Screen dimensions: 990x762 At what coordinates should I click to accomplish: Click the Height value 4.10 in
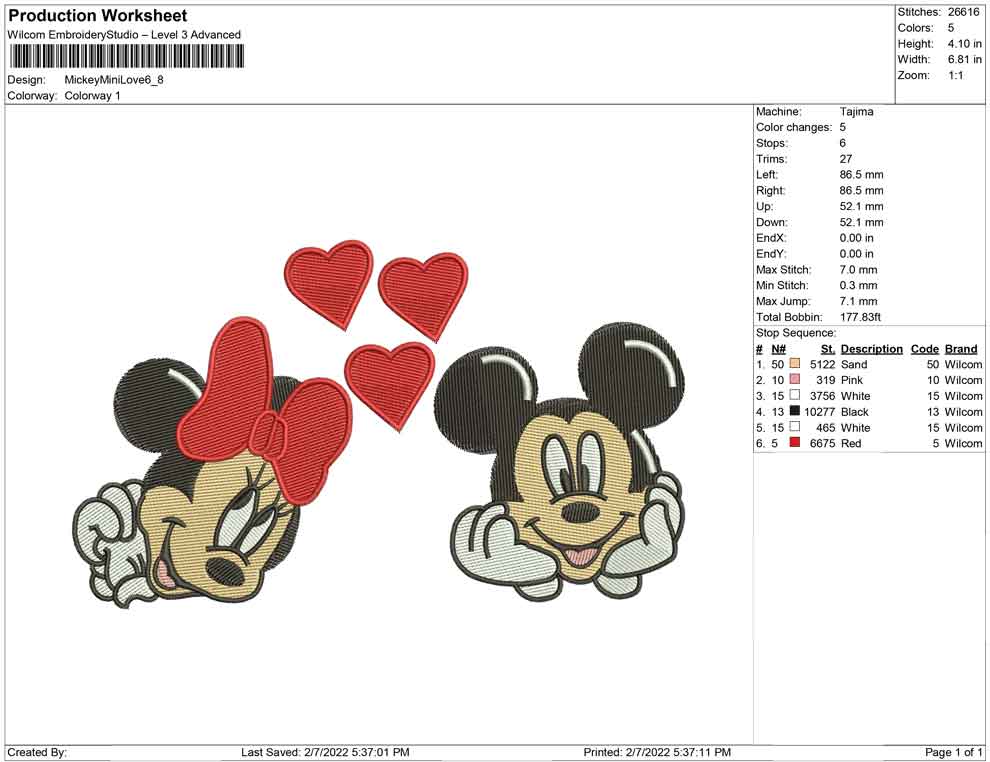[x=964, y=44]
